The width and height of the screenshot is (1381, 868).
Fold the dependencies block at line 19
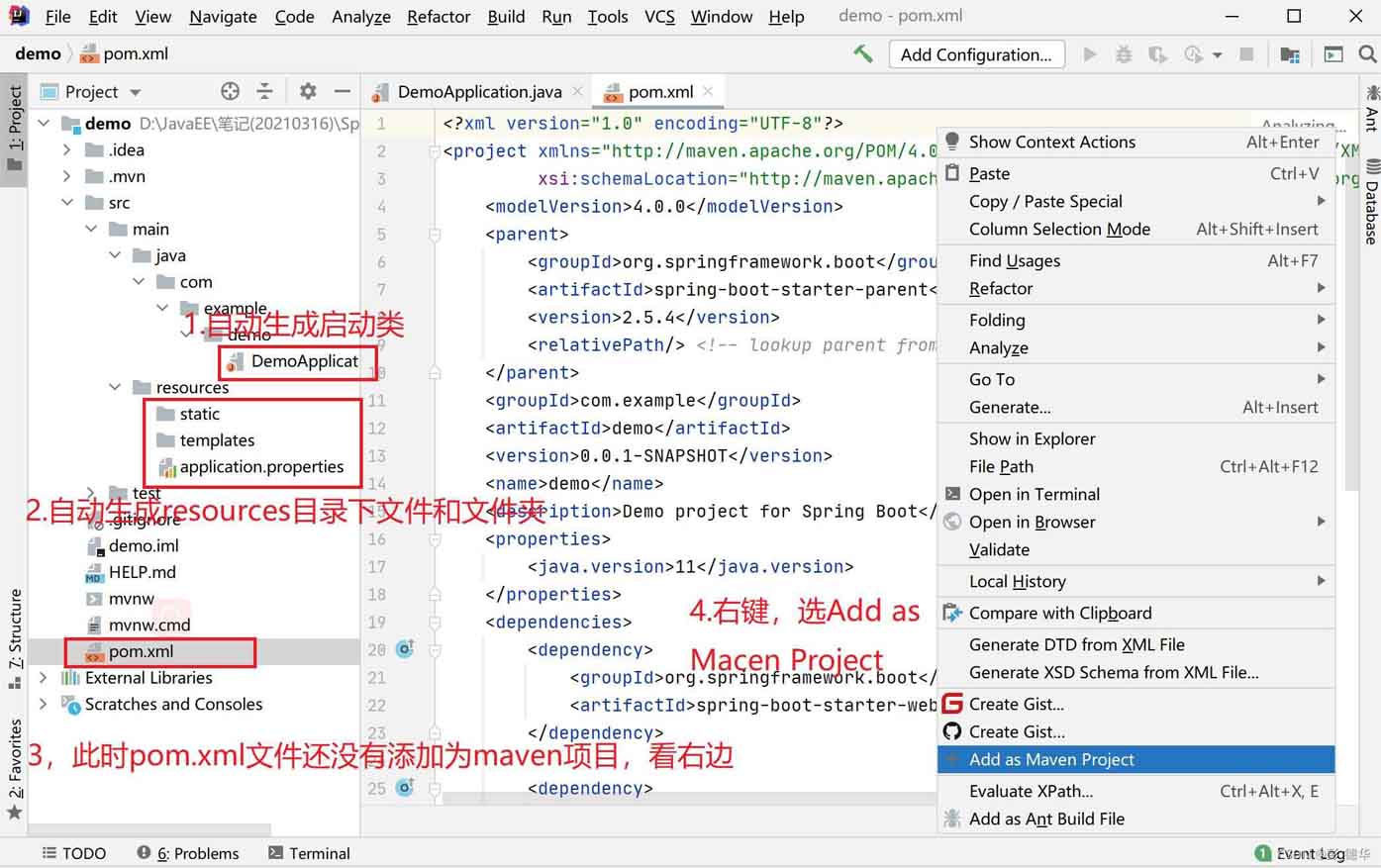point(434,623)
